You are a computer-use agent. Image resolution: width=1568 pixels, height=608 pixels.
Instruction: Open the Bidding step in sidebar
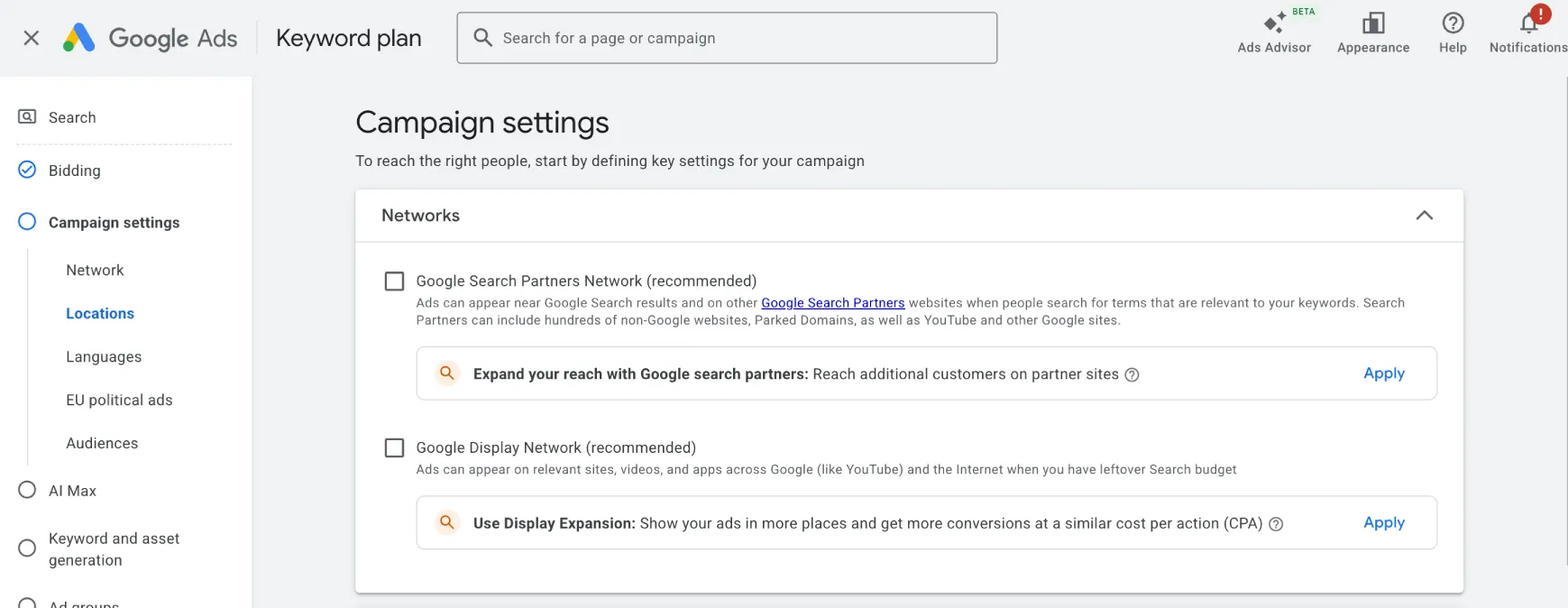(74, 170)
